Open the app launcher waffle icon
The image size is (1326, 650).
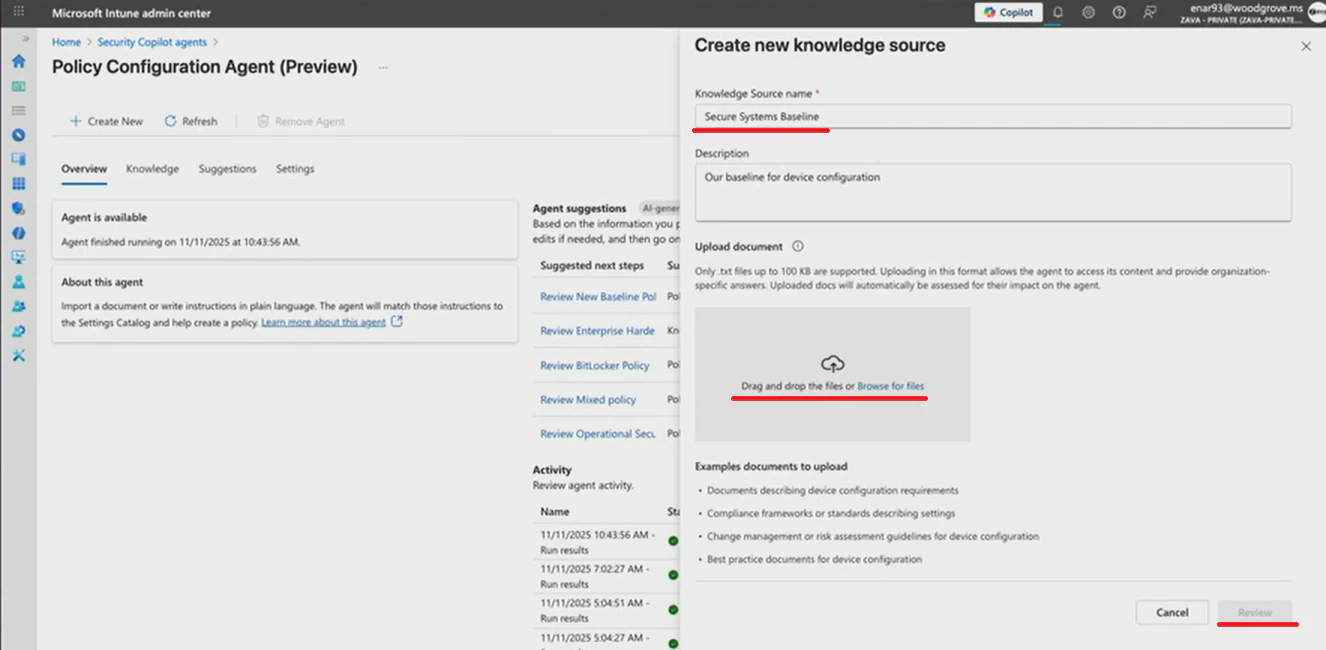(x=18, y=12)
